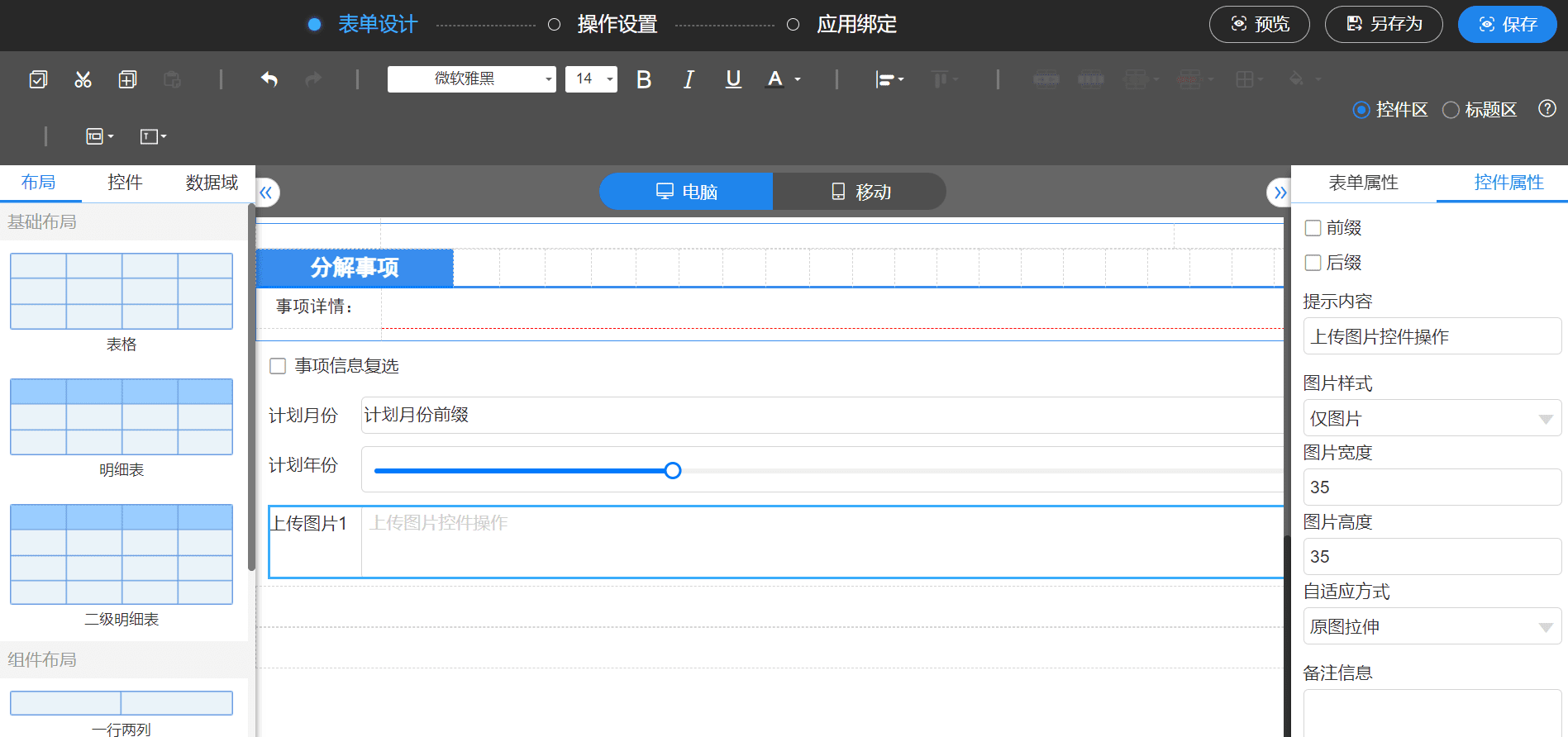Toggle underline formatting
This screenshot has height=737, width=1568.
point(733,79)
